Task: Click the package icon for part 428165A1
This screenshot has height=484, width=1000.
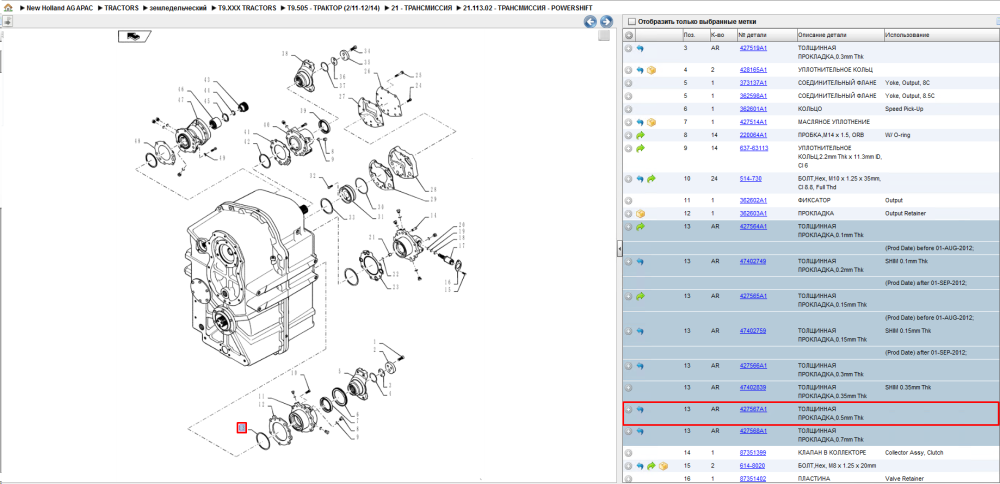Action: point(652,70)
